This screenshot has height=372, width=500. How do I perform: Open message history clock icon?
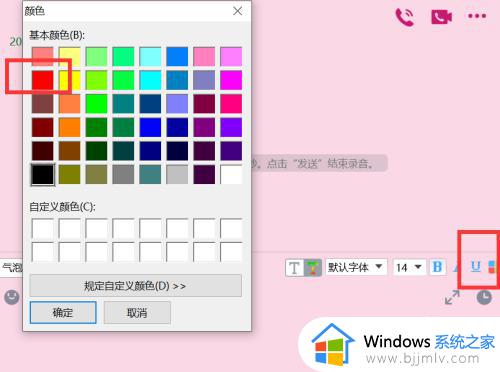tap(484, 297)
